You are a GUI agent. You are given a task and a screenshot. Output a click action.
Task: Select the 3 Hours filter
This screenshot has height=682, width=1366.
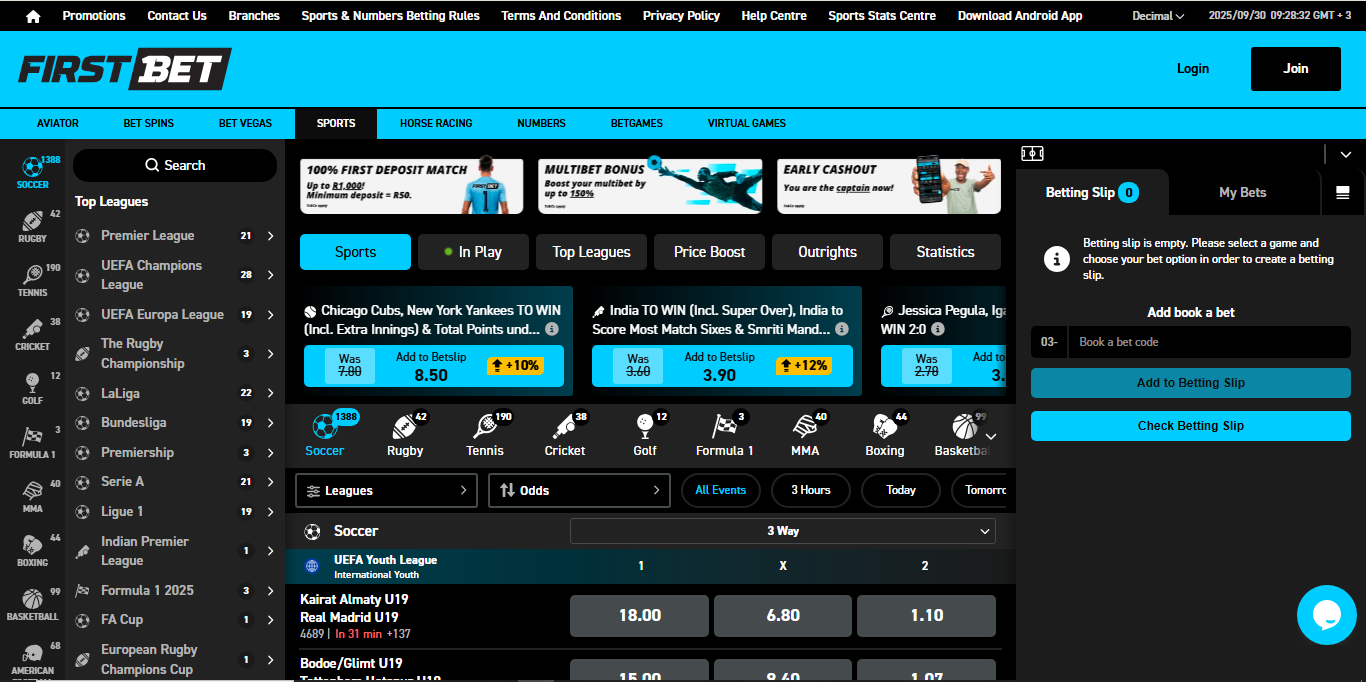[810, 490]
